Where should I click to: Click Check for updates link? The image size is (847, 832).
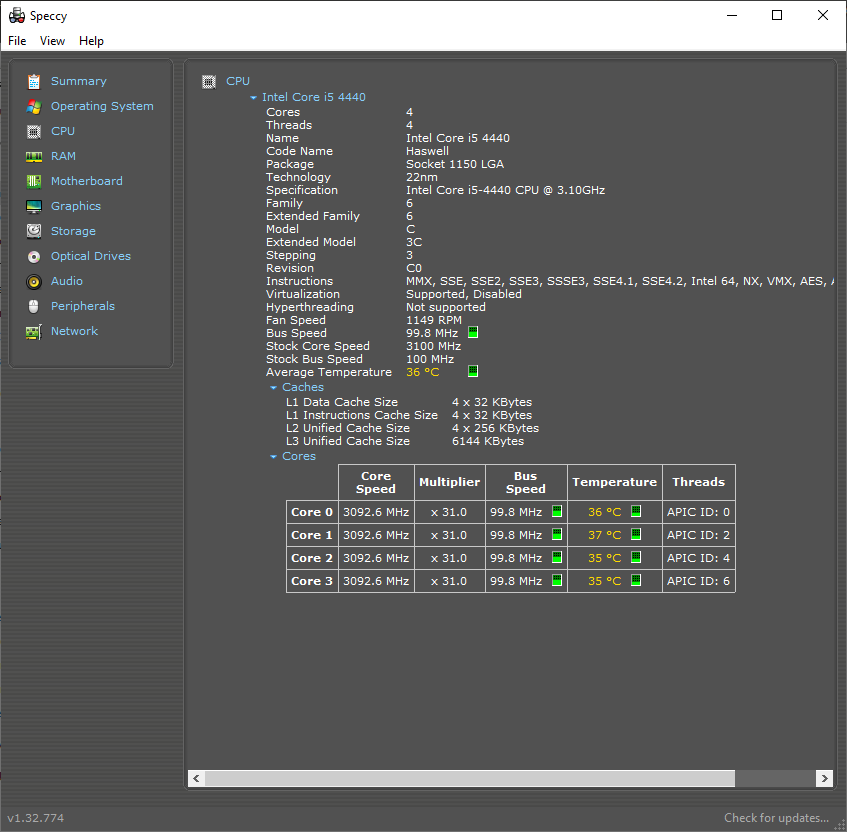click(776, 818)
